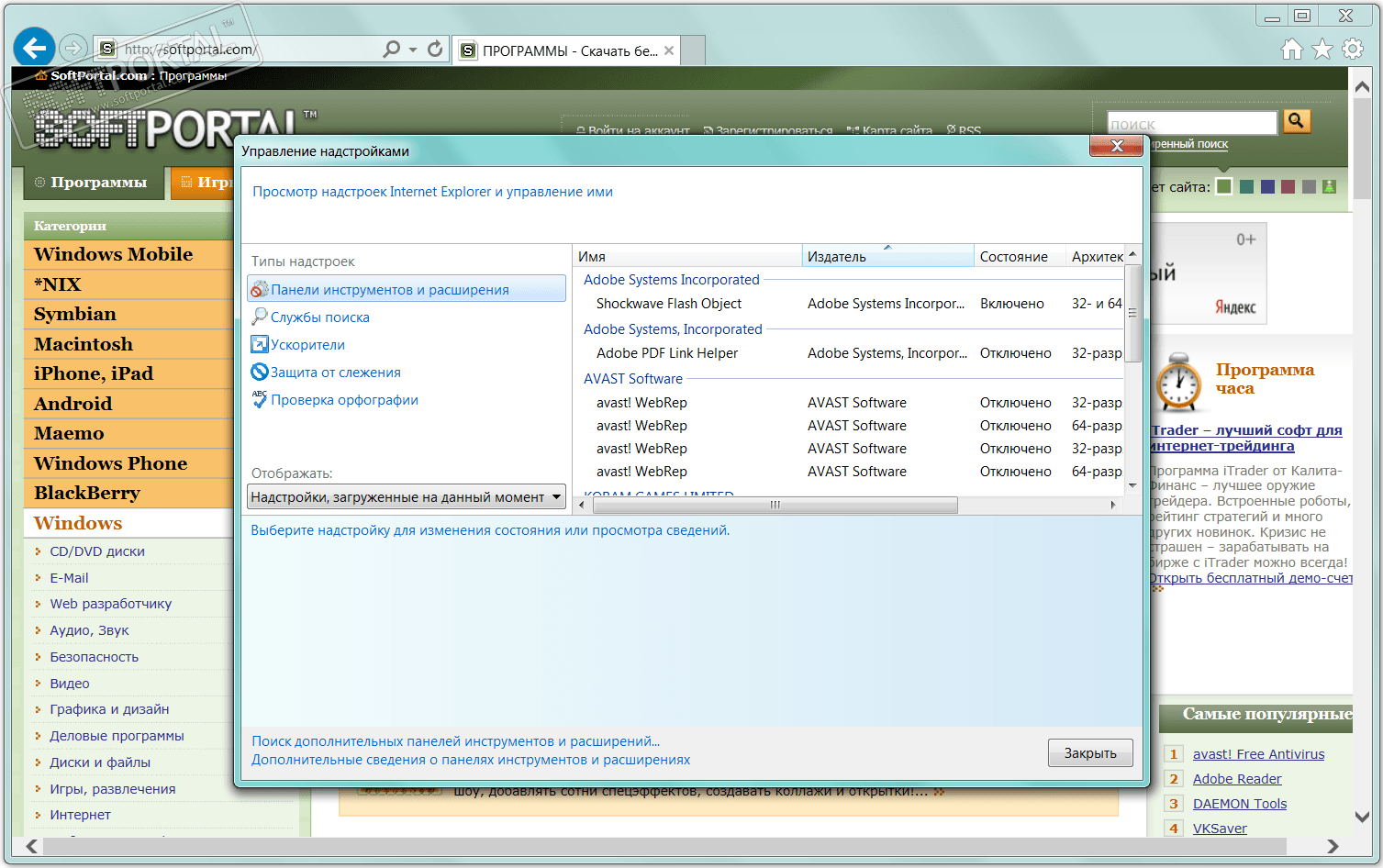Click the add-ons list scroll down arrow
Screen dimensions: 1383x868
coord(1132,485)
